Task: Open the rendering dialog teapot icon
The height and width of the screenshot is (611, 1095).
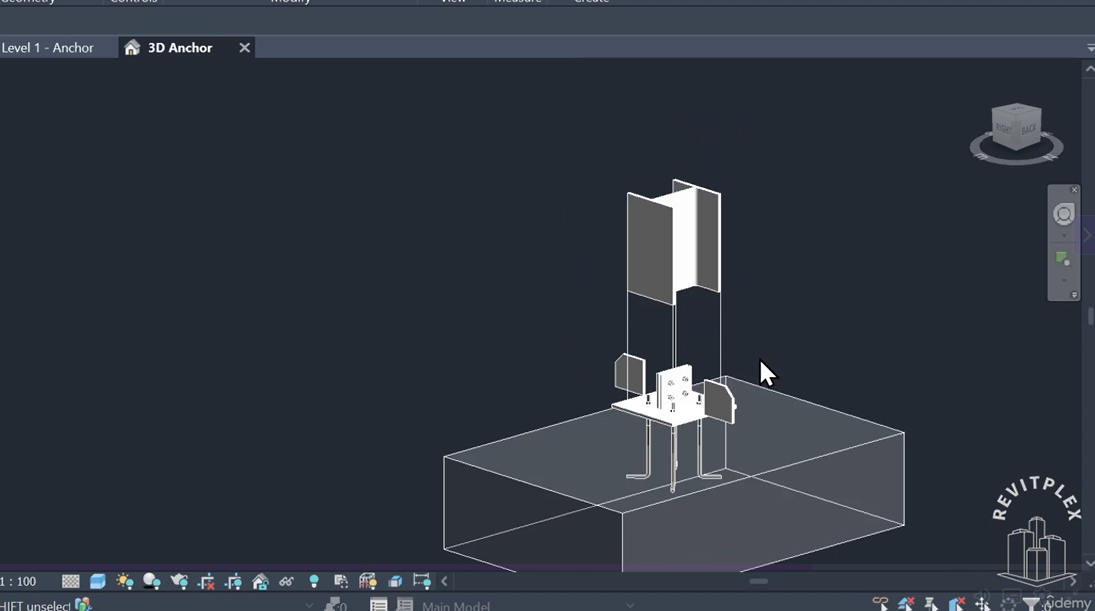Action: coord(179,581)
